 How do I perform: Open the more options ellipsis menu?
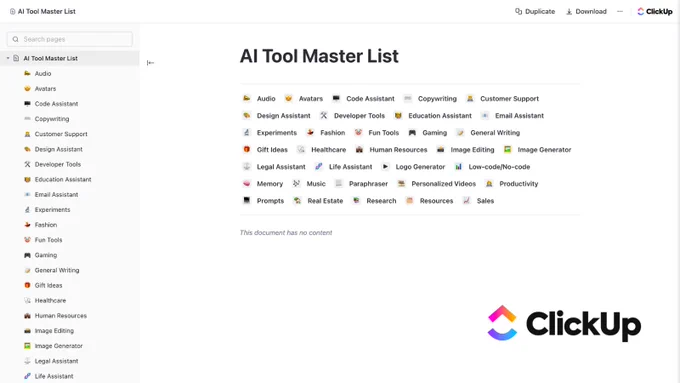[620, 11]
